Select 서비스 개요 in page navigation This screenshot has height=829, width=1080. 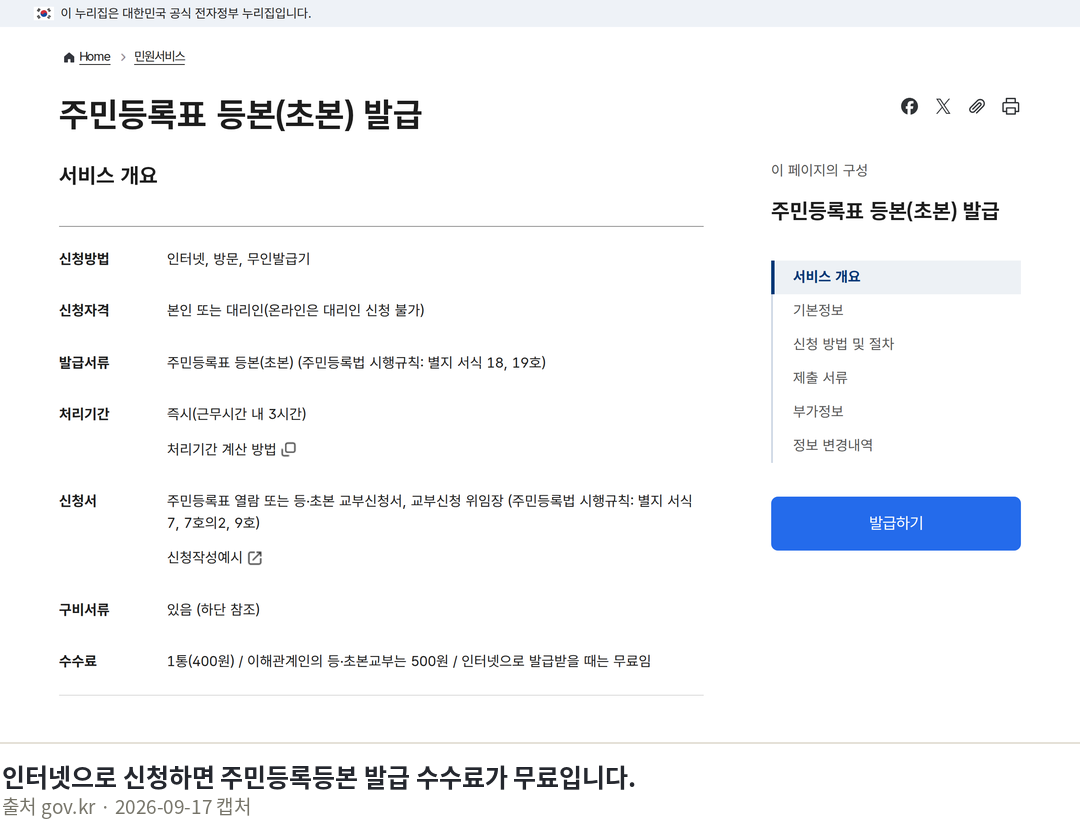896,277
